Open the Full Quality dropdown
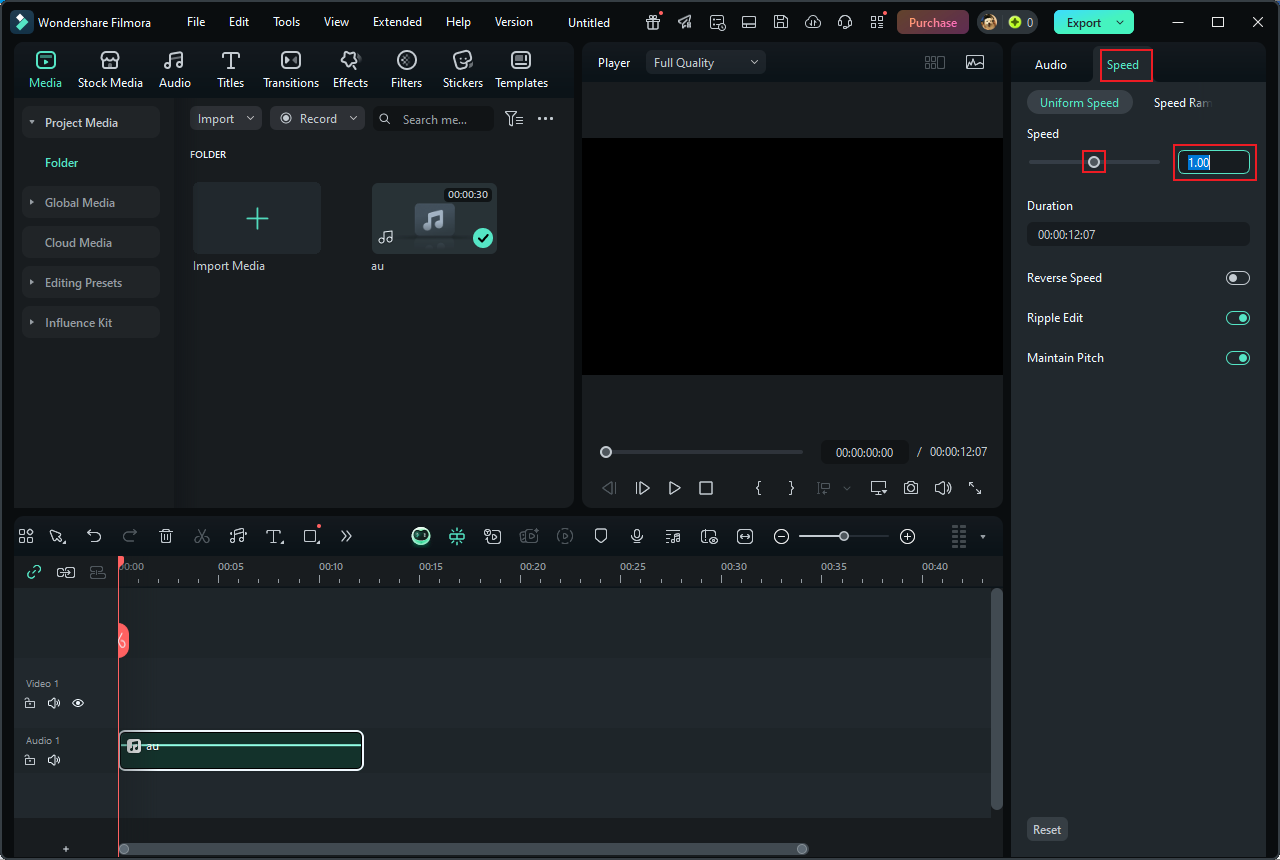1280x860 pixels. [x=706, y=63]
